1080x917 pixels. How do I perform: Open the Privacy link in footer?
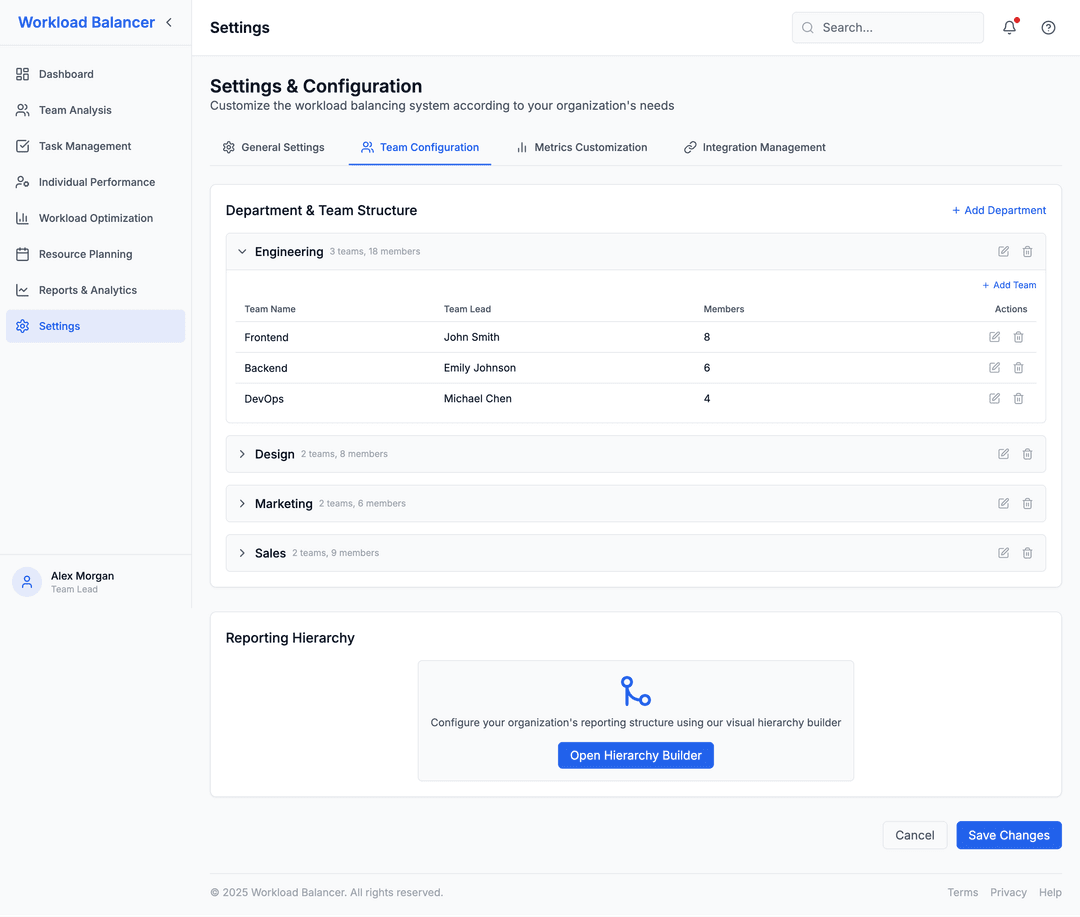[x=1008, y=892]
